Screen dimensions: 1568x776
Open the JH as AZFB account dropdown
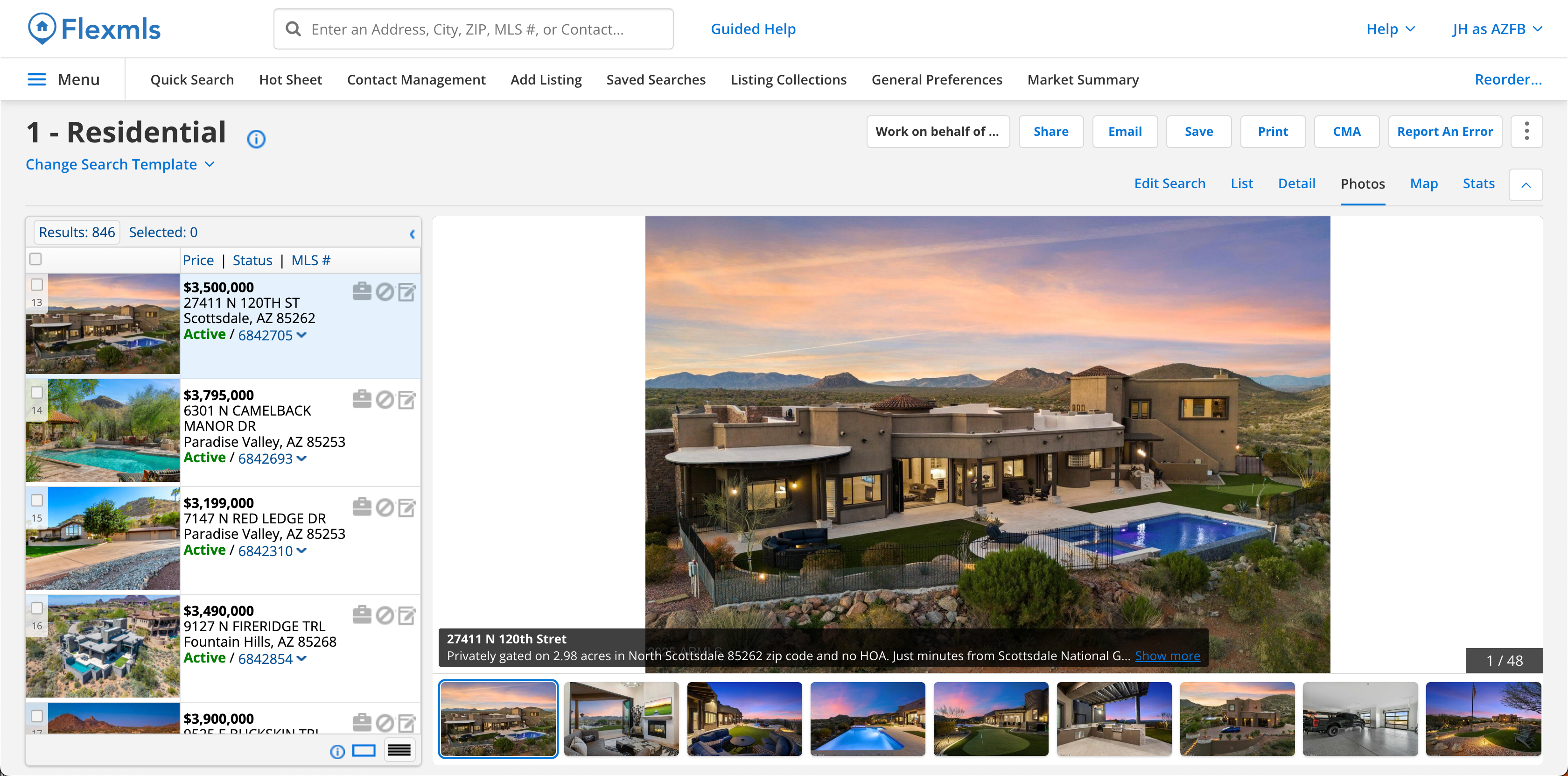[1497, 28]
